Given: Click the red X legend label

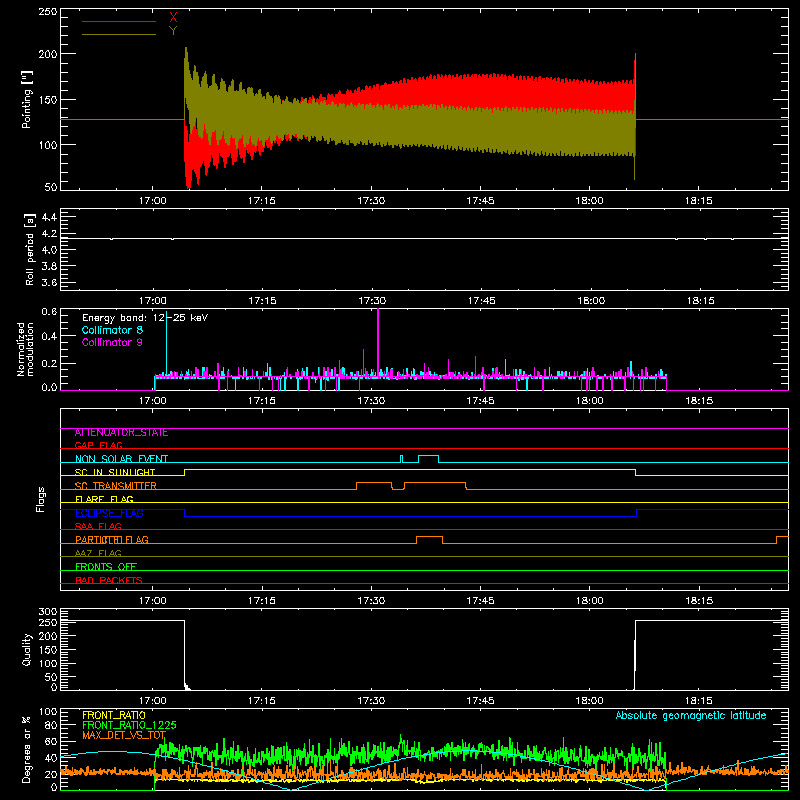Looking at the screenshot, I should [x=173, y=18].
